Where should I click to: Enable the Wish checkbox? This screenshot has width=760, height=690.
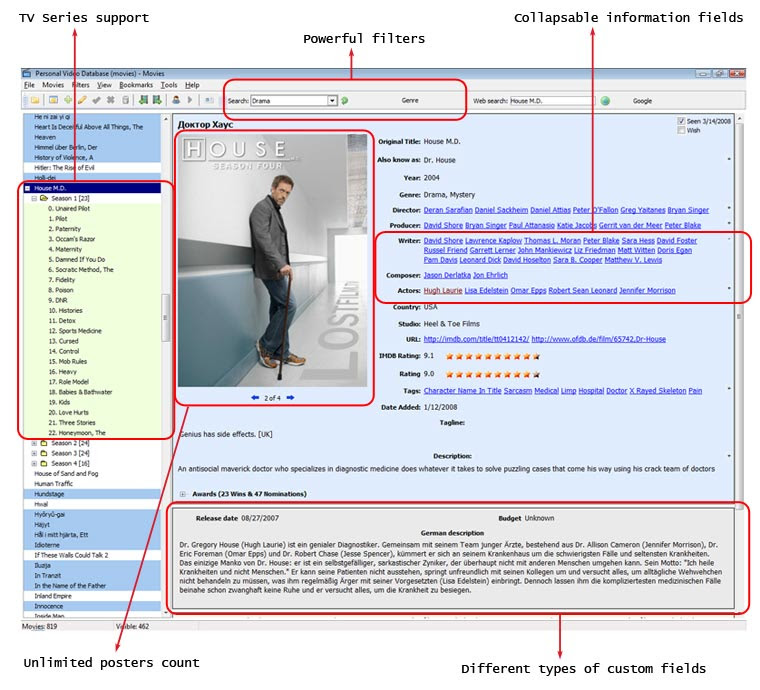(681, 130)
